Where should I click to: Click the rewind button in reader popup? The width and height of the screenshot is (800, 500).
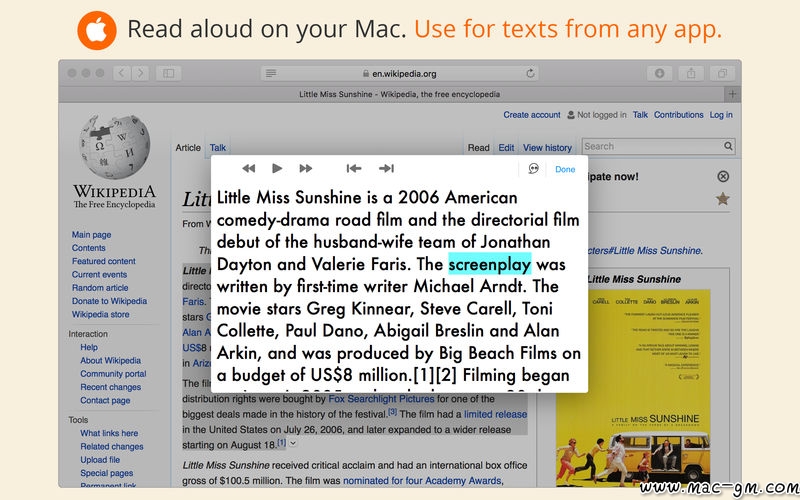(248, 168)
